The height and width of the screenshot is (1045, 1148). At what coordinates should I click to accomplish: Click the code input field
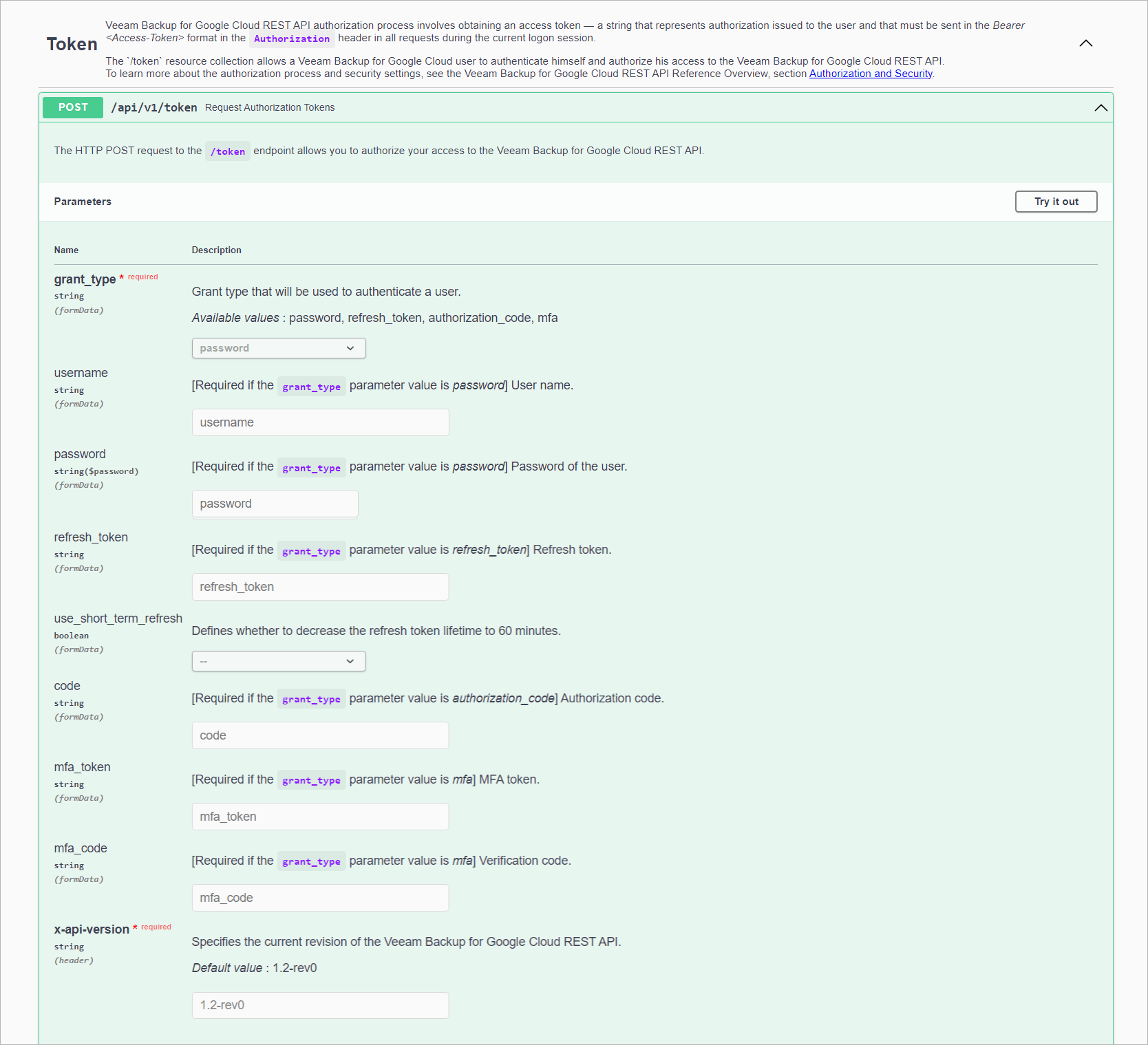tap(321, 735)
